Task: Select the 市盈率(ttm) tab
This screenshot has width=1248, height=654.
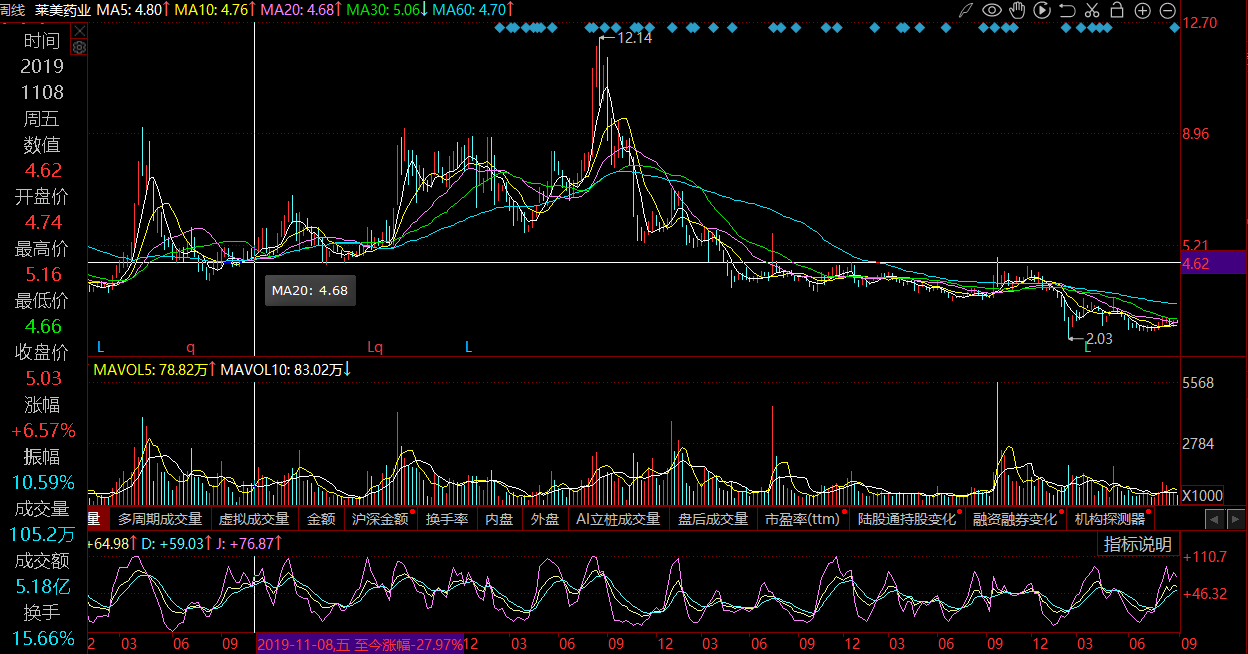Action: 802,519
